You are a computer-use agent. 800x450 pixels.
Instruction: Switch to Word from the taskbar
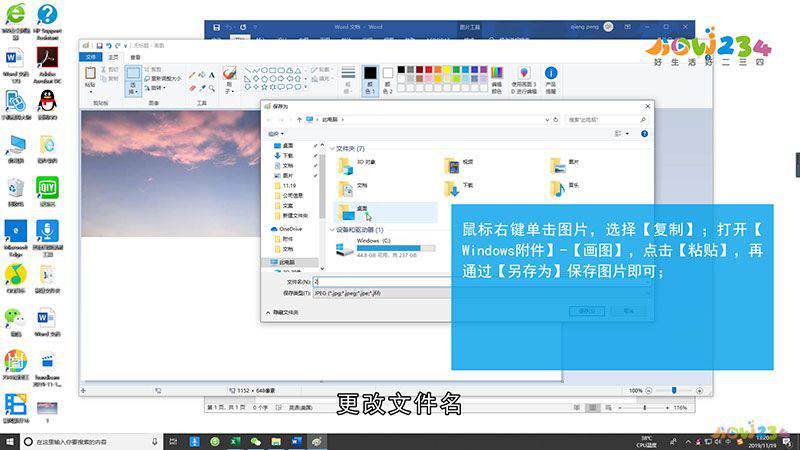[x=296, y=441]
